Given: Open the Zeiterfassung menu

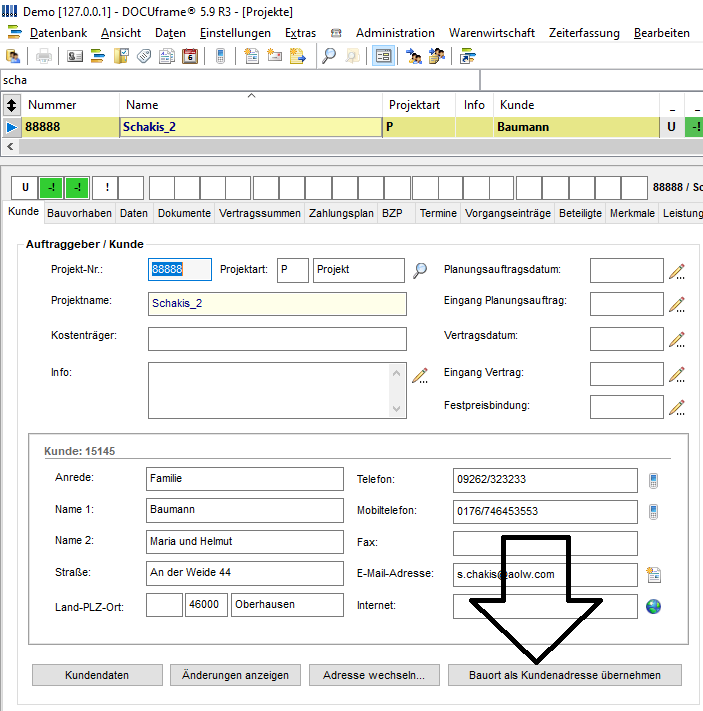Looking at the screenshot, I should [584, 33].
